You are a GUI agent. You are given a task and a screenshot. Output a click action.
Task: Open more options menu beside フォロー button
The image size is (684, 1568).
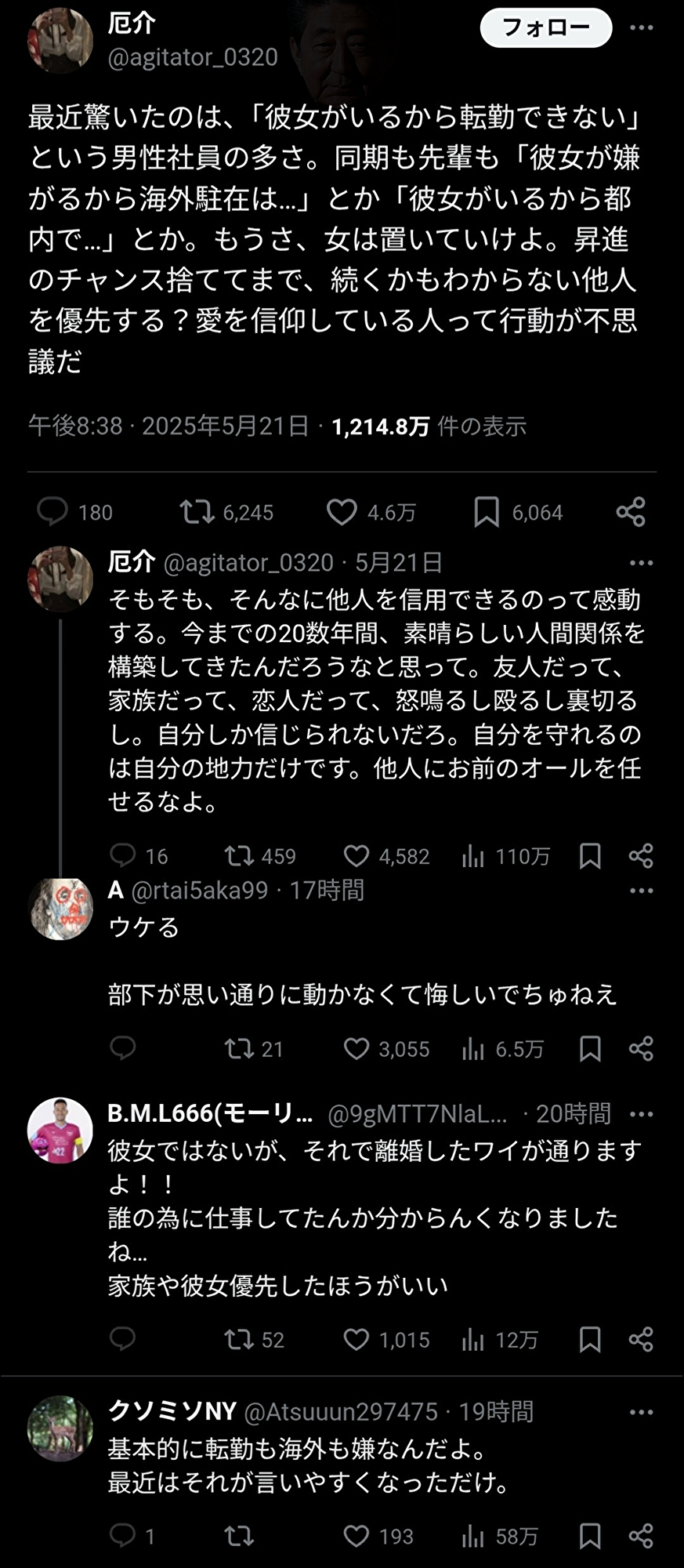pyautogui.click(x=641, y=28)
